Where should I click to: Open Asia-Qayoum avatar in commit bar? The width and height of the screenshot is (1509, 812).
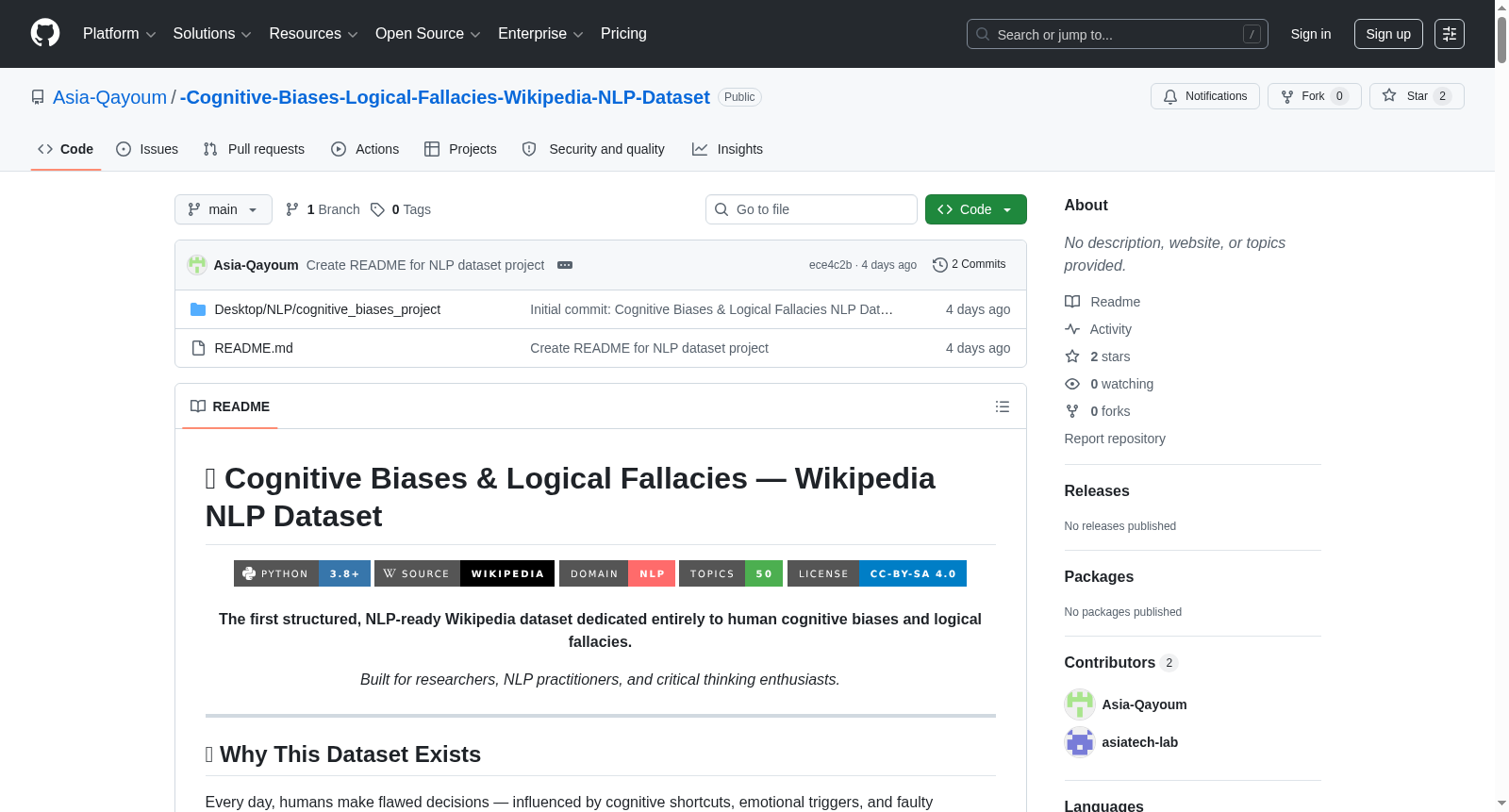[197, 265]
